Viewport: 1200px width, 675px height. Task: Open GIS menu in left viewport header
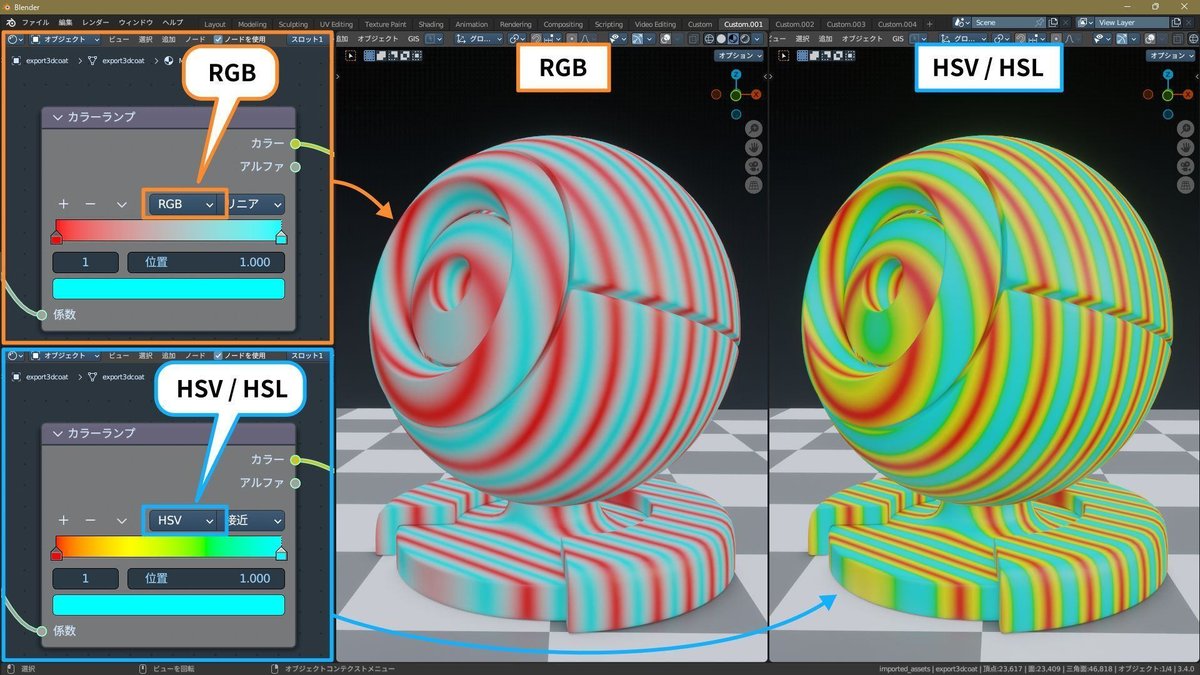(x=413, y=39)
